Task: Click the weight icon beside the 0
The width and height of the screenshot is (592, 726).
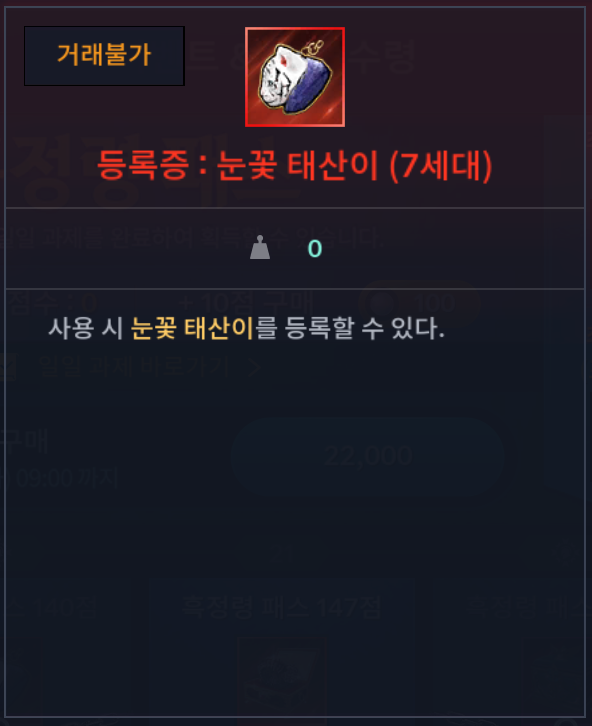Action: coord(260,247)
